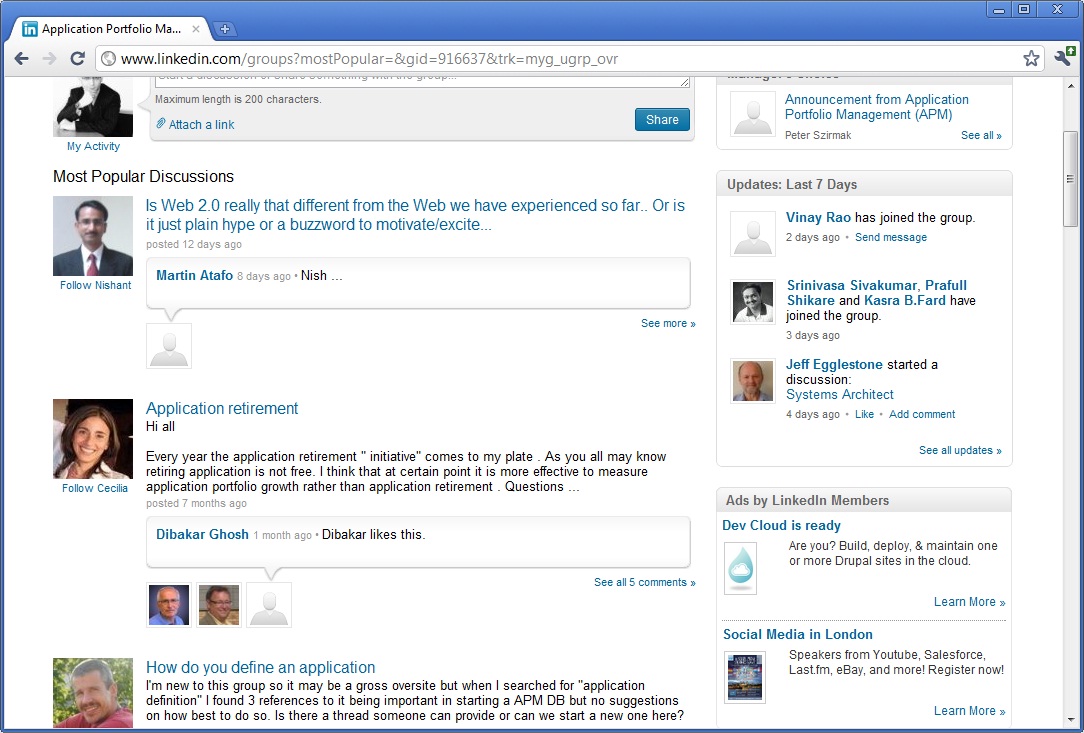Click the blank avatar below Martin Atafo's comment

click(169, 346)
